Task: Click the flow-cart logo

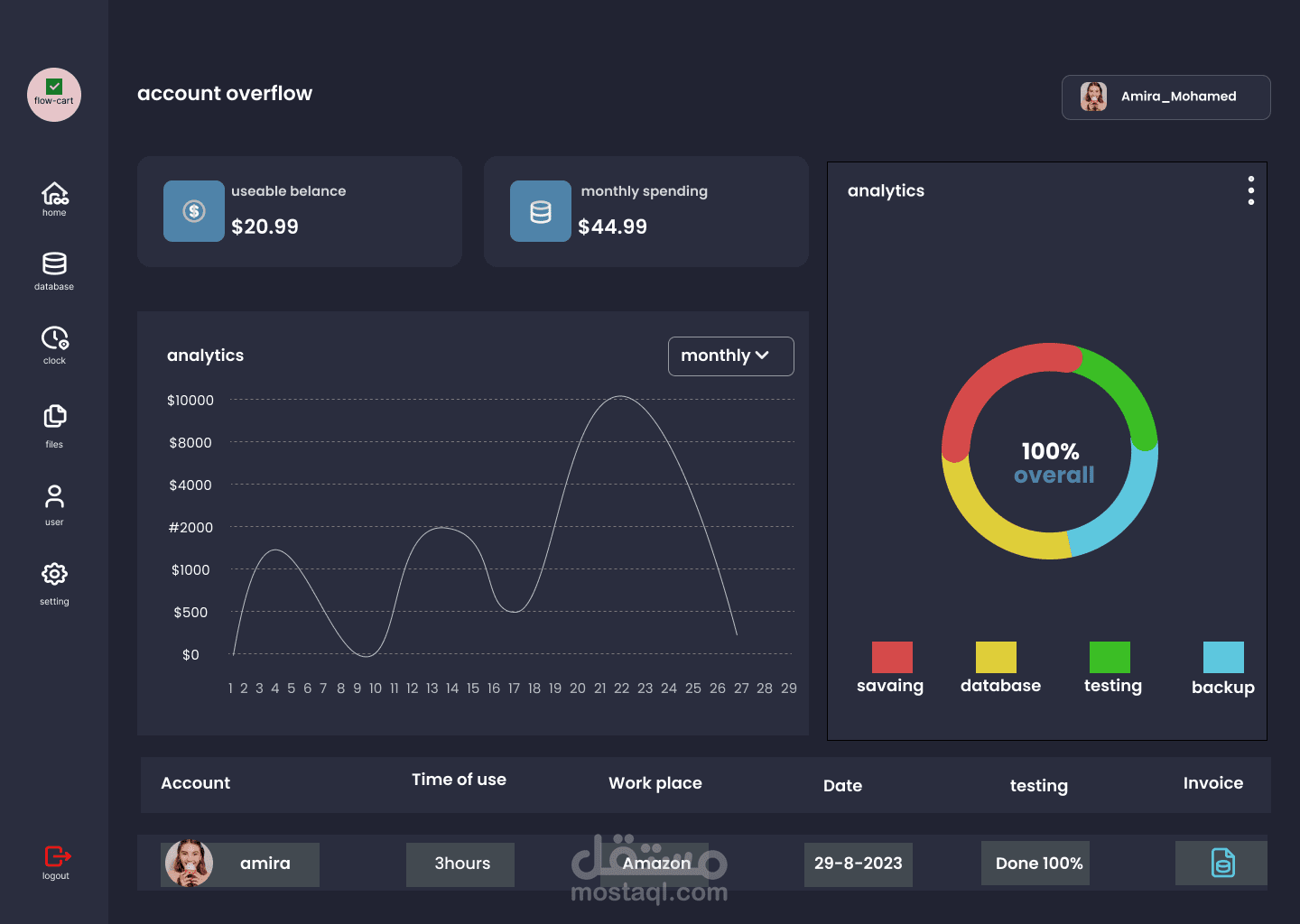Action: (x=54, y=95)
